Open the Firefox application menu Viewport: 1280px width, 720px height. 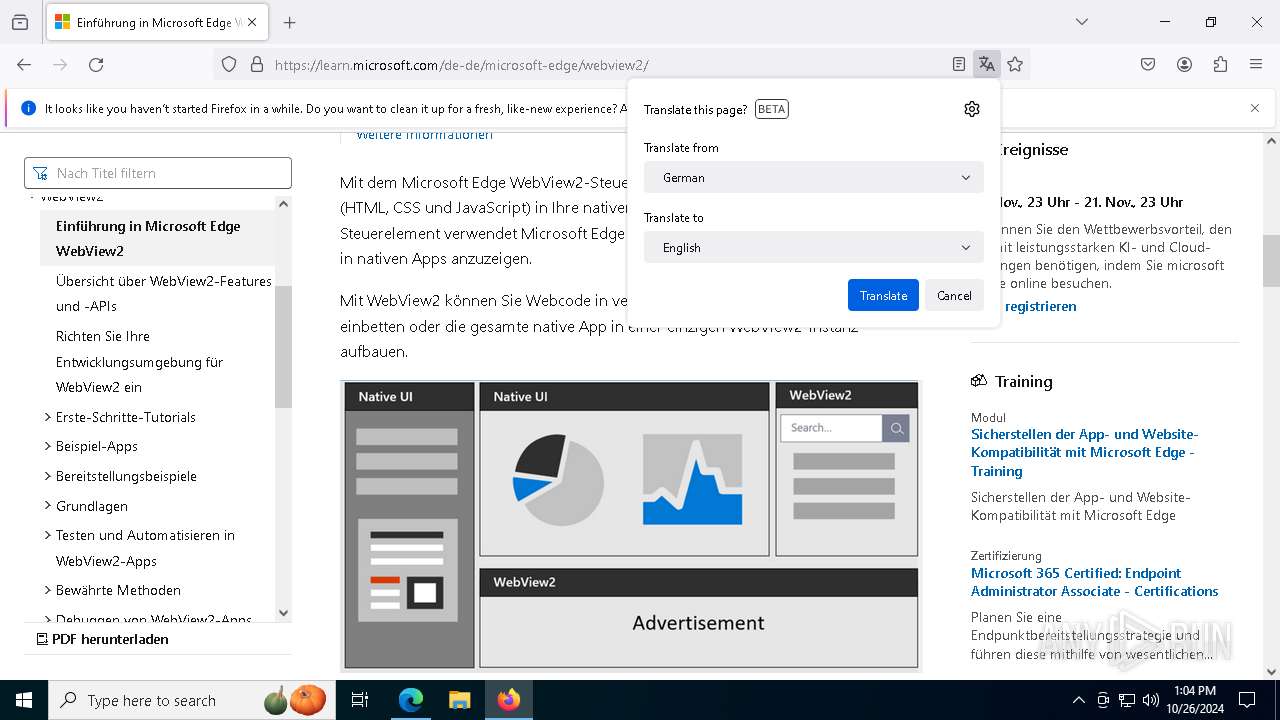(x=1256, y=64)
